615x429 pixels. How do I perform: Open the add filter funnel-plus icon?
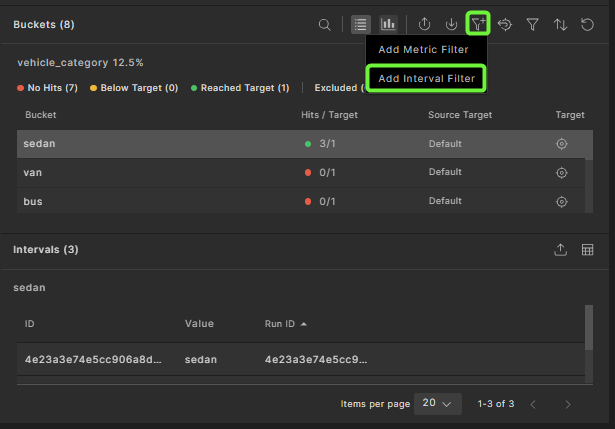[x=479, y=24]
